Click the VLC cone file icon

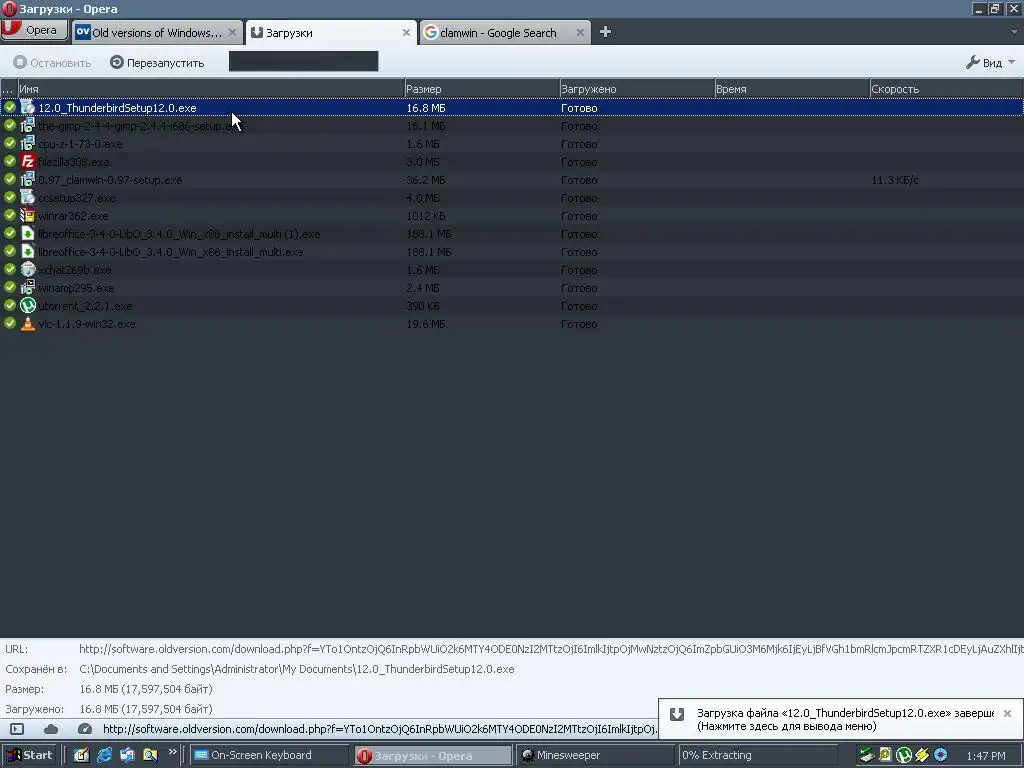[x=27, y=323]
